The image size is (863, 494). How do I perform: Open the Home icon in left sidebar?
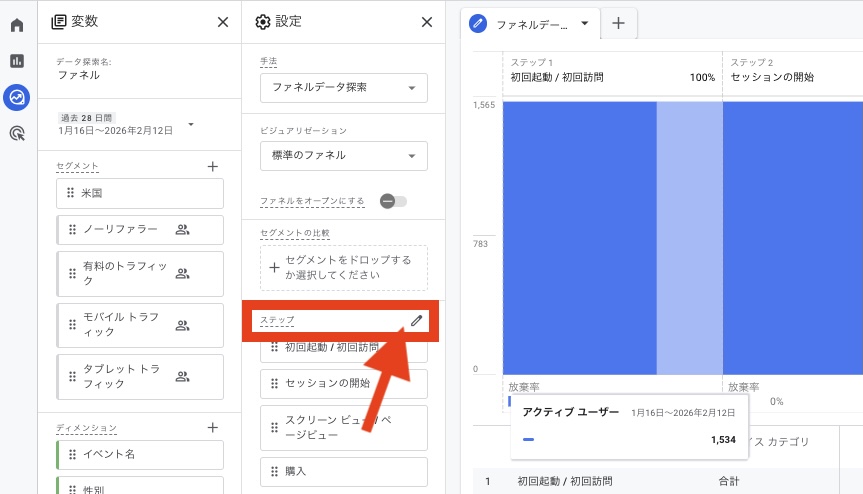(x=17, y=25)
